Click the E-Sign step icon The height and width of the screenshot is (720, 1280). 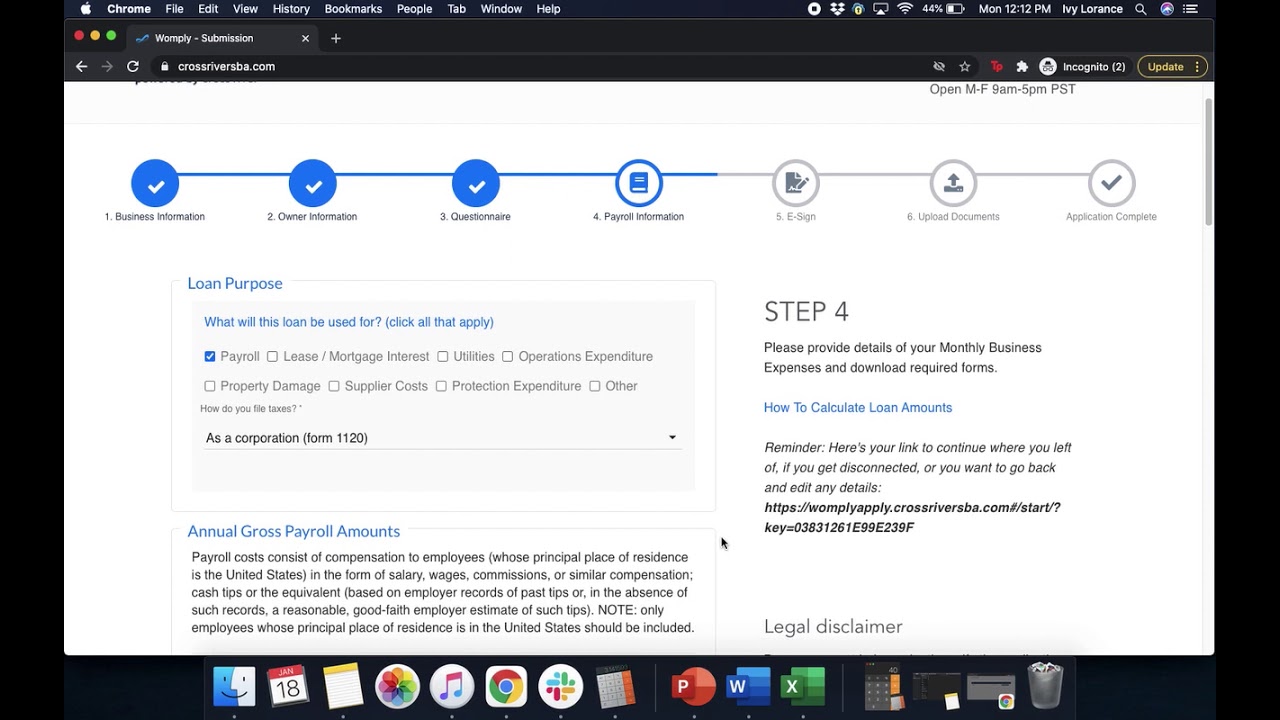(x=796, y=184)
